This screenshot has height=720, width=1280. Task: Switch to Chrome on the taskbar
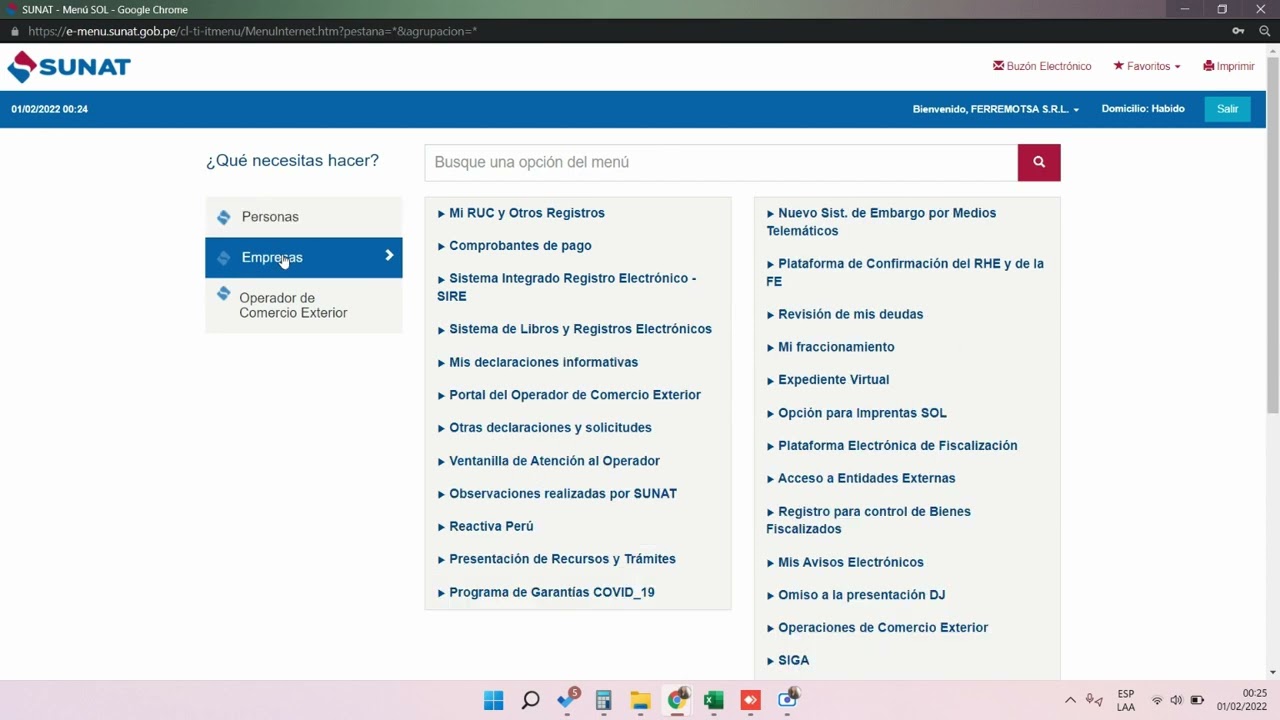(x=677, y=700)
